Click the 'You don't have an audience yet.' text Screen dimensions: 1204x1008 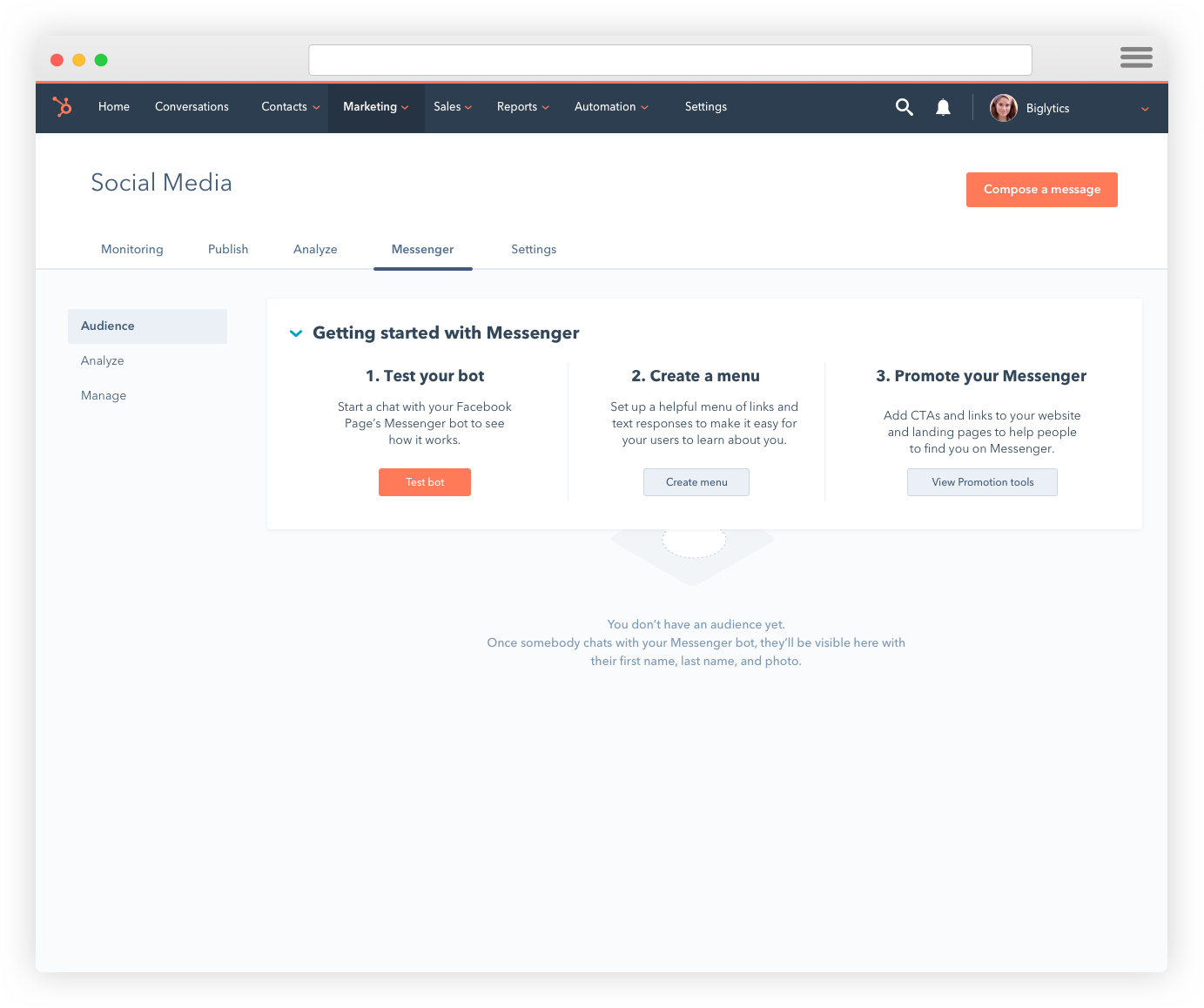(696, 624)
